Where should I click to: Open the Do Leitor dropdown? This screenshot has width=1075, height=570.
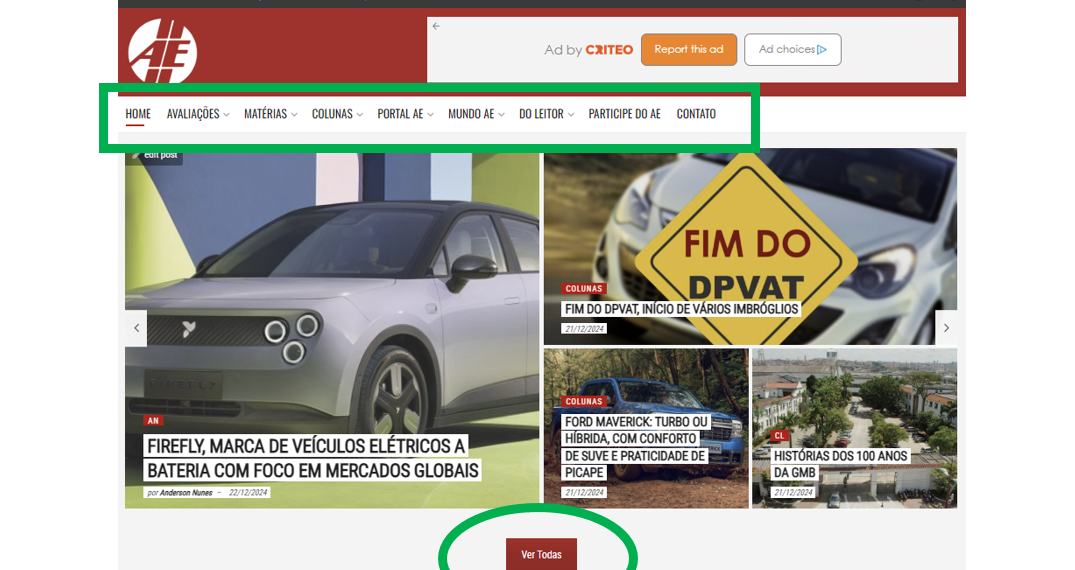(546, 114)
